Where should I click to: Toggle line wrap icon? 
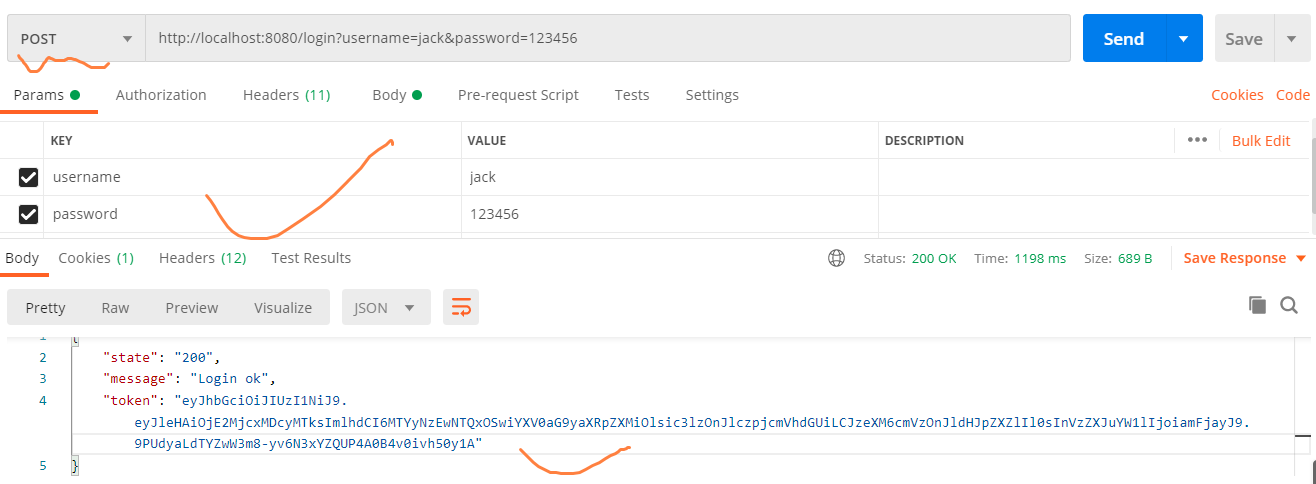pyautogui.click(x=461, y=308)
